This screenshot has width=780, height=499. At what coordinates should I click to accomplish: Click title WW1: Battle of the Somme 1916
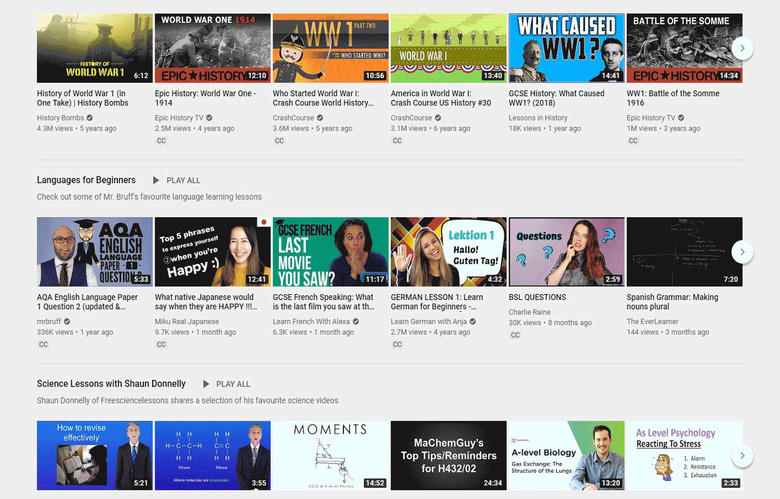673,98
